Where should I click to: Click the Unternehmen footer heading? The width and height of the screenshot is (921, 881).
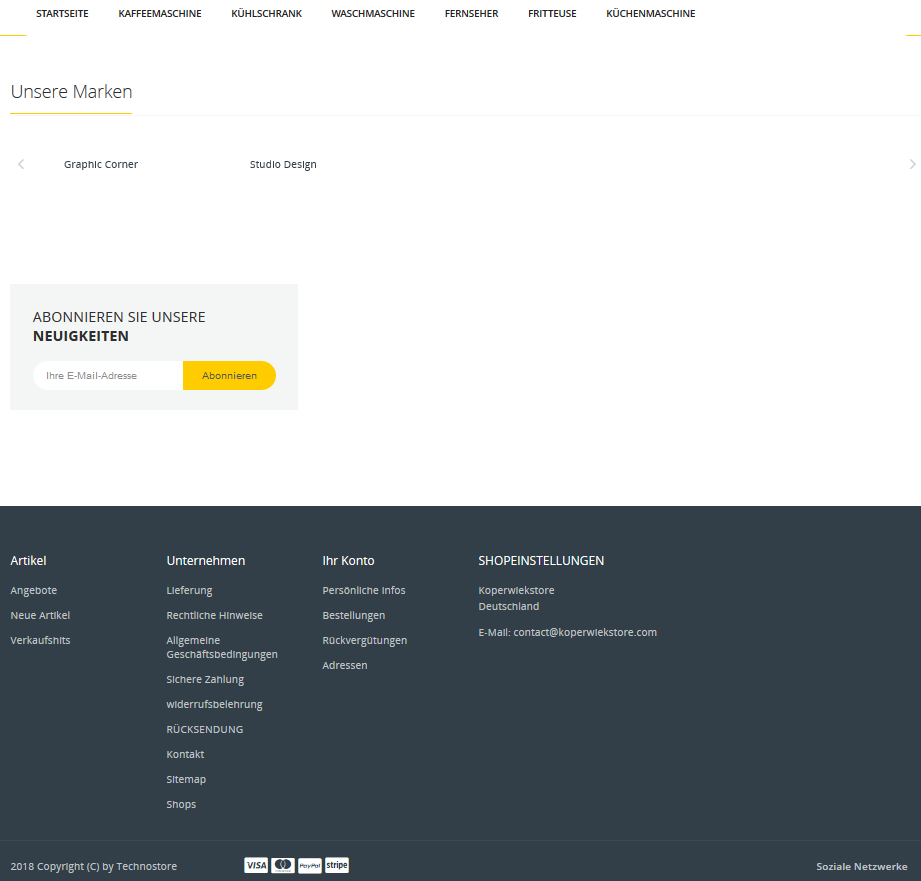click(x=206, y=561)
